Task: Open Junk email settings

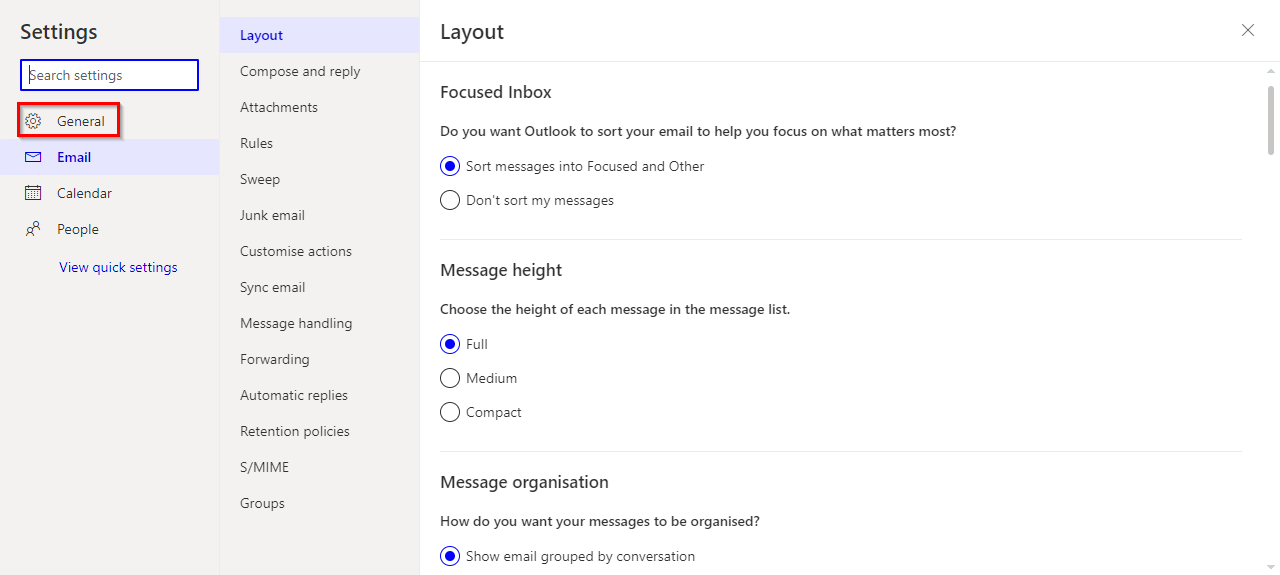Action: point(272,215)
